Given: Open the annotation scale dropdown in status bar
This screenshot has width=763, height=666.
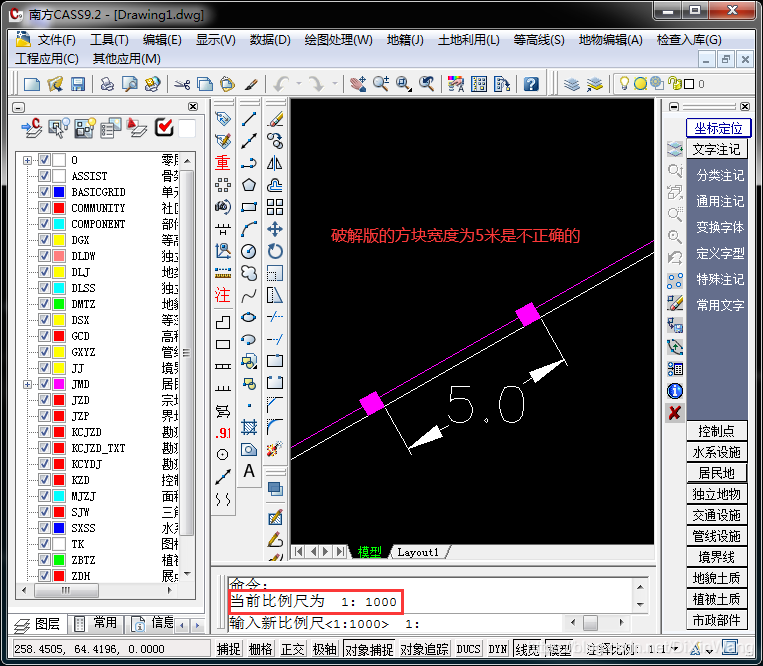Looking at the screenshot, I should point(674,649).
